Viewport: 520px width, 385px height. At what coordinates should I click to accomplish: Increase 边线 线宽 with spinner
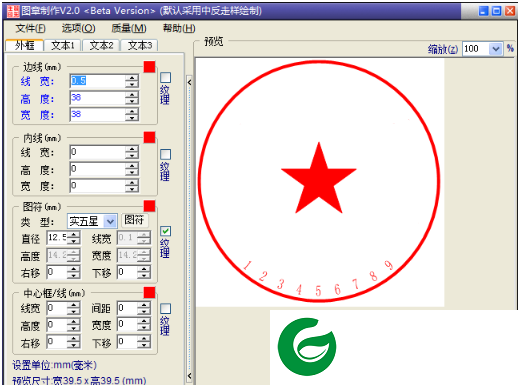click(x=132, y=78)
